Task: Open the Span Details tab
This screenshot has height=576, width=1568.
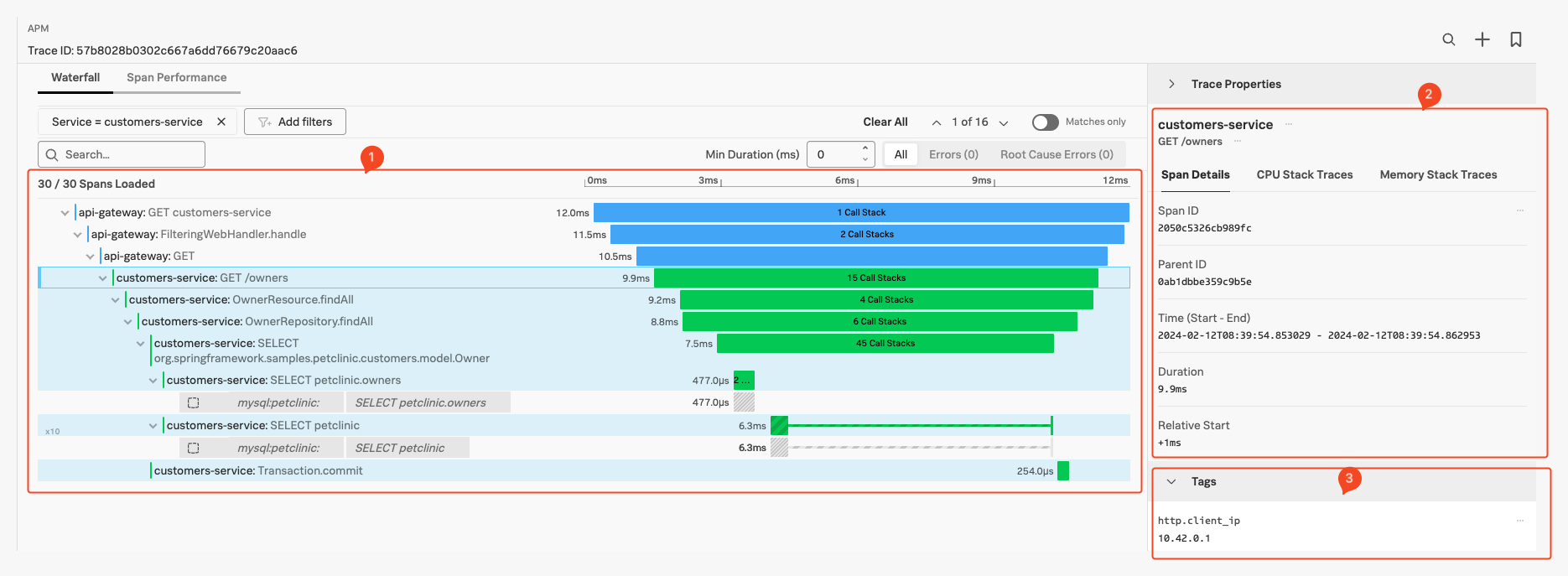Action: (1195, 174)
